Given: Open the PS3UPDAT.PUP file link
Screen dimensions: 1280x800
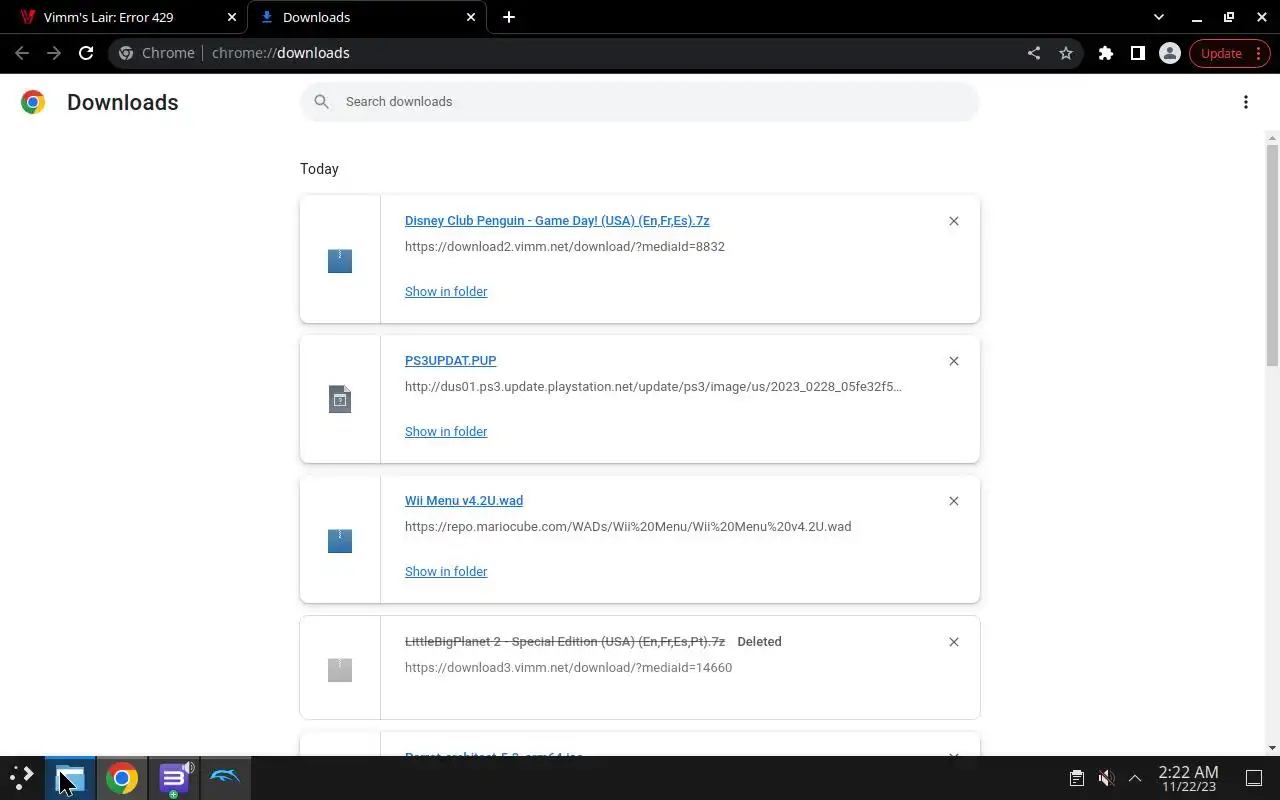Looking at the screenshot, I should [450, 360].
